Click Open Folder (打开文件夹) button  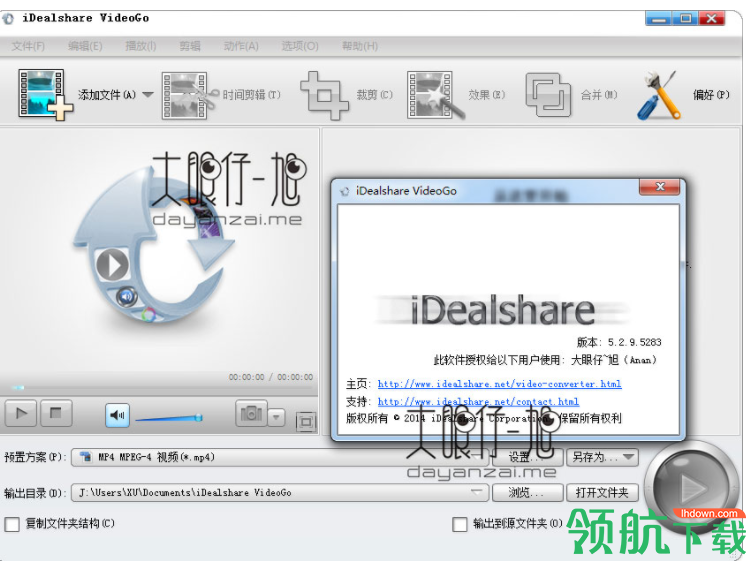pyautogui.click(x=602, y=492)
